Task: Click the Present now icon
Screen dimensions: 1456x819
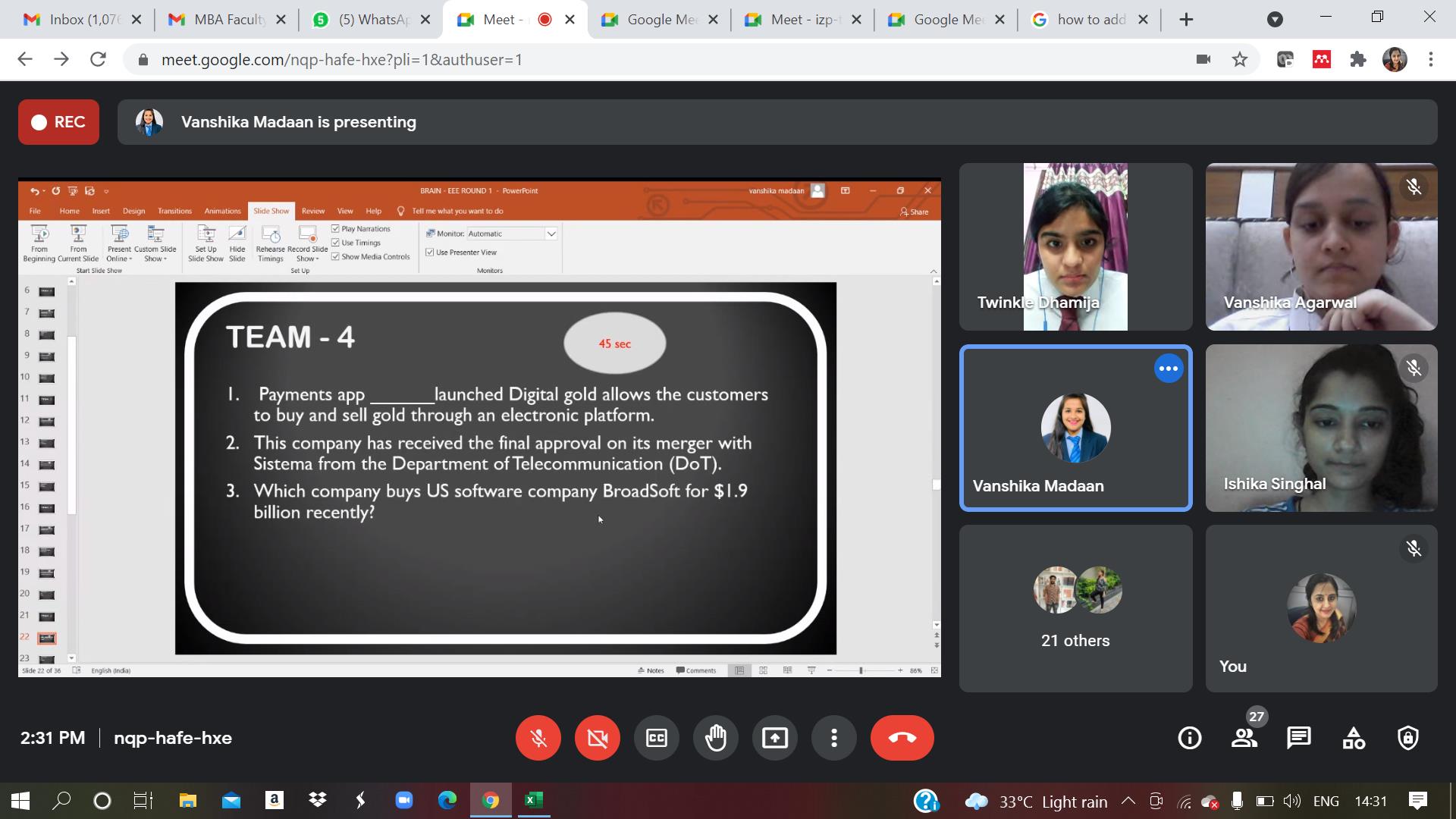Action: 775,738
